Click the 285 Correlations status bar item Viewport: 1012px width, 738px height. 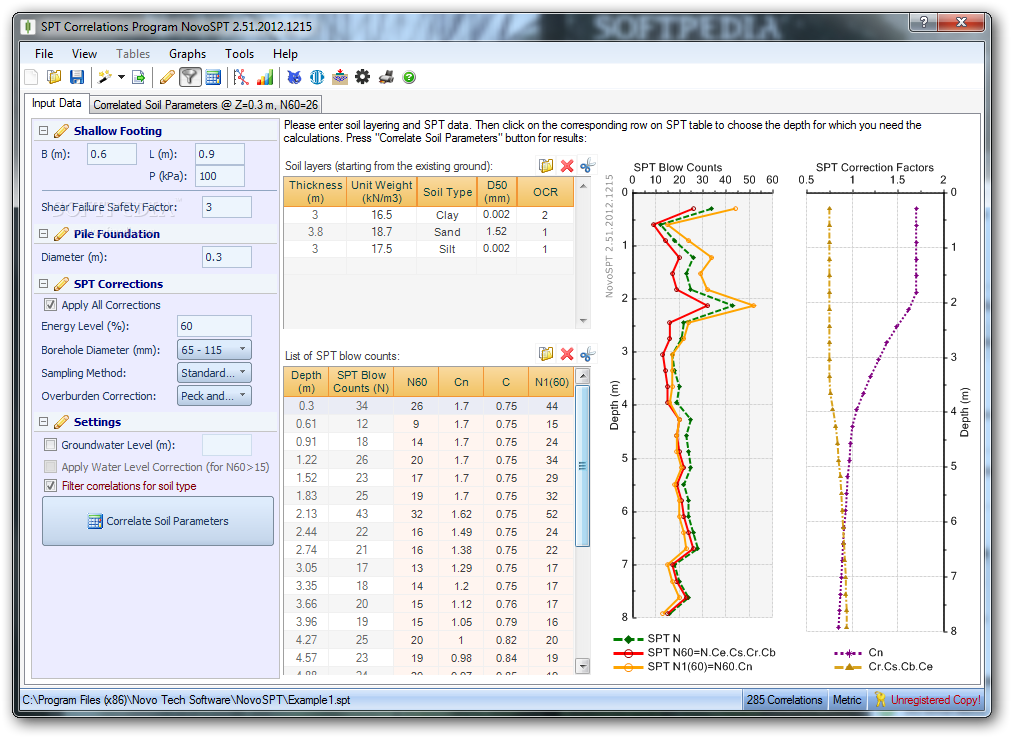[x=784, y=700]
